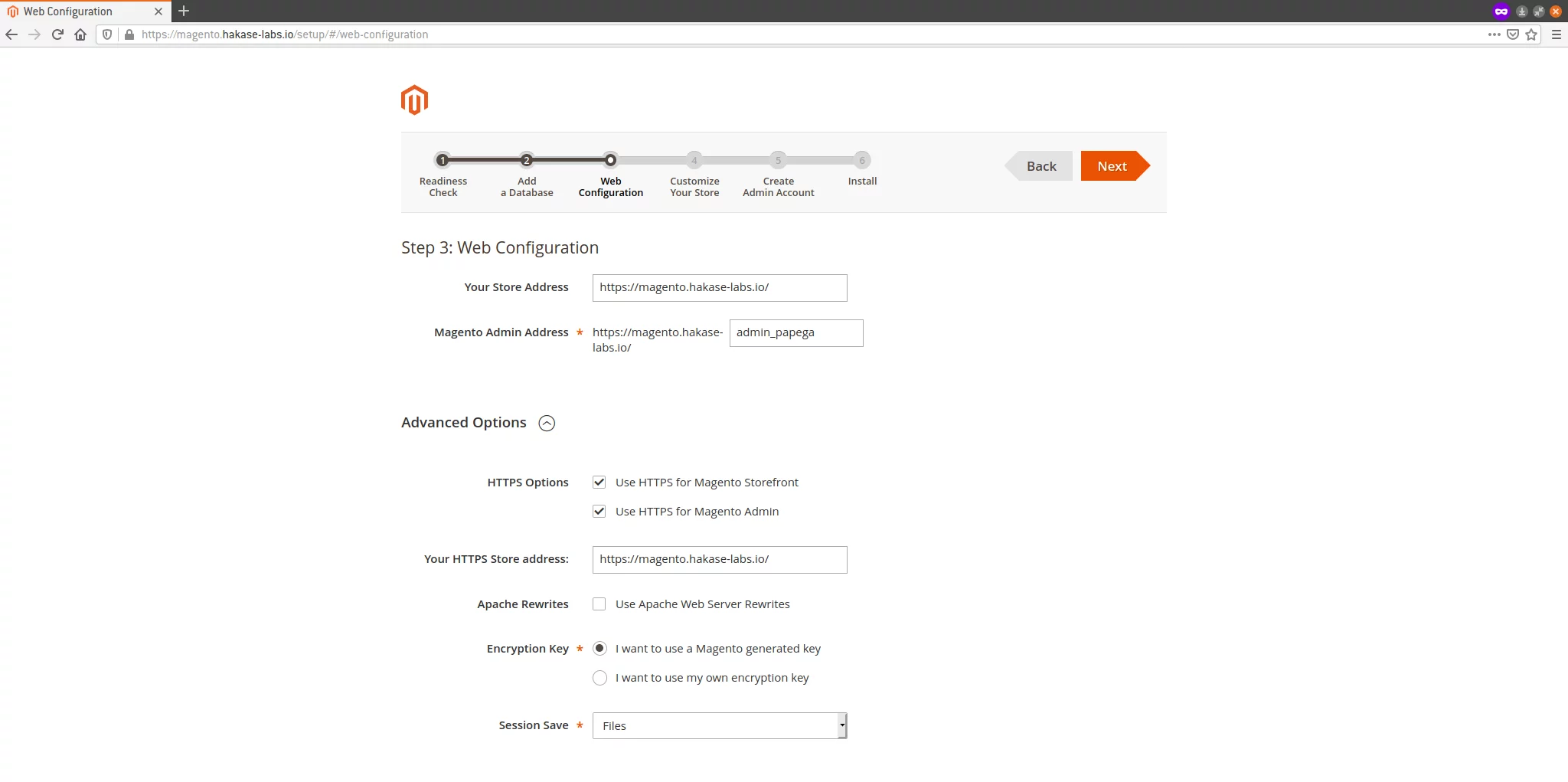The height and width of the screenshot is (782, 1568).
Task: Click the Customize Your Store step label
Action: click(694, 187)
